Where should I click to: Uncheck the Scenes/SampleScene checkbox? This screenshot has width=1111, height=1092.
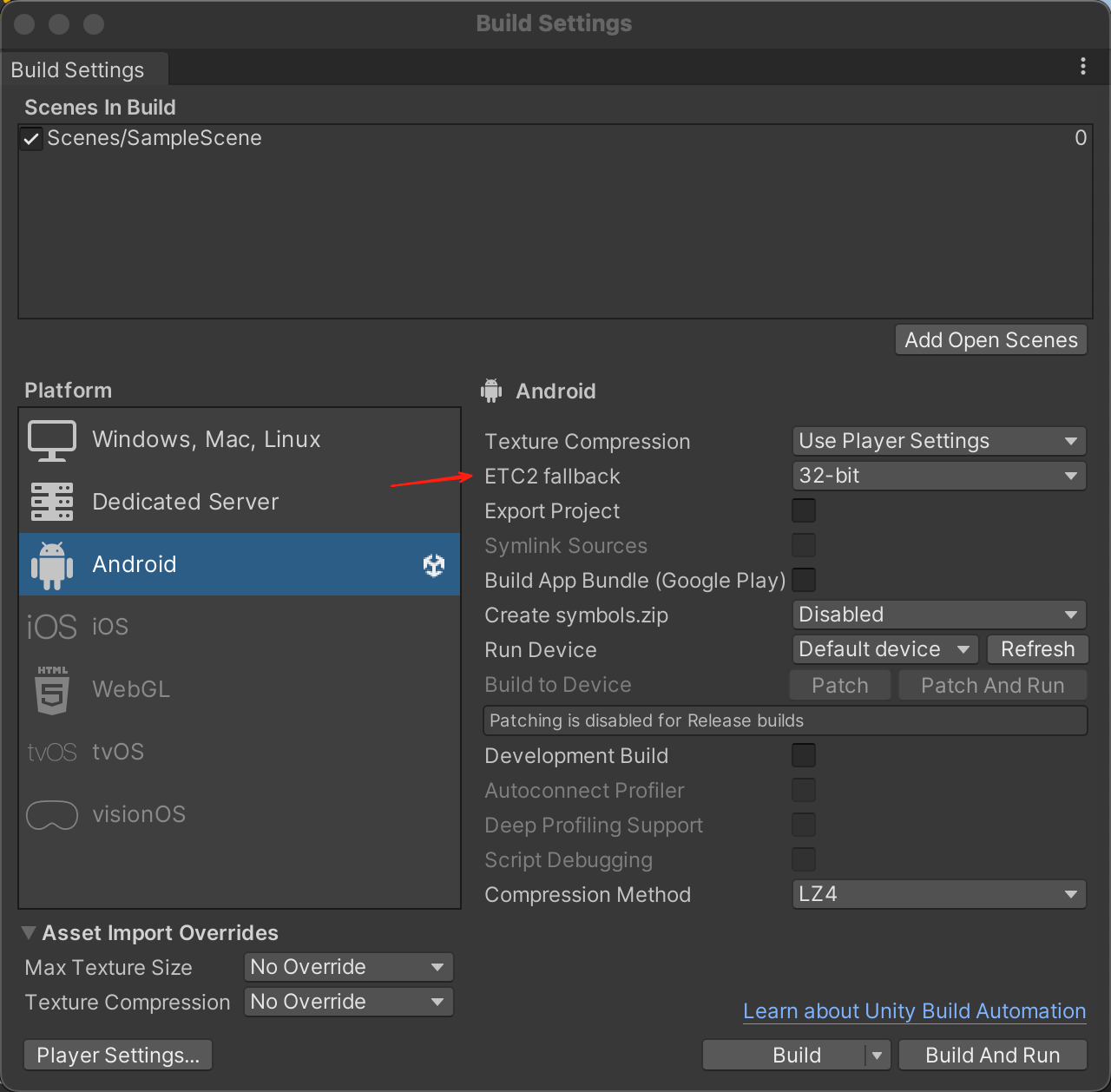point(32,139)
